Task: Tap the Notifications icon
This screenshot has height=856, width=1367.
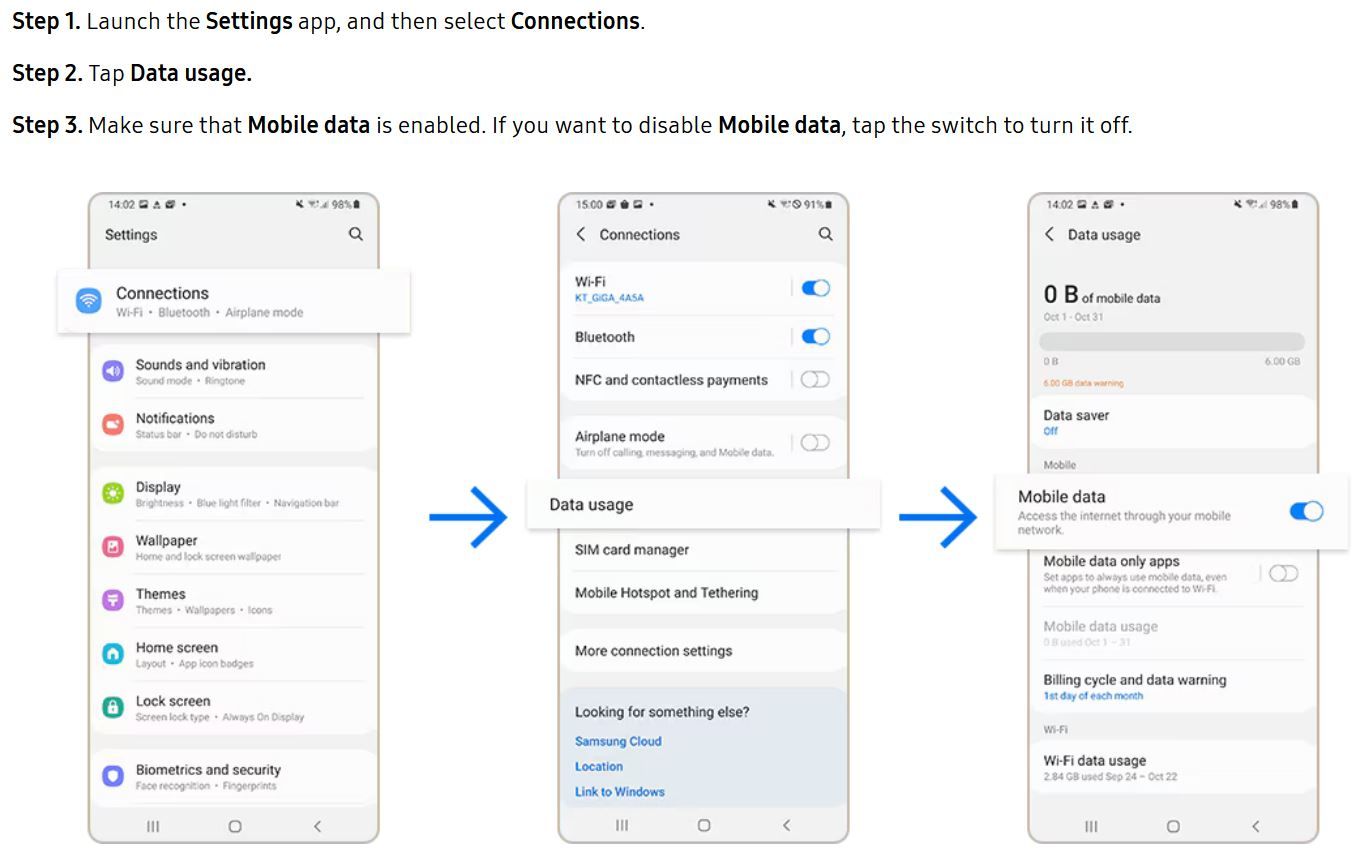Action: (x=113, y=424)
